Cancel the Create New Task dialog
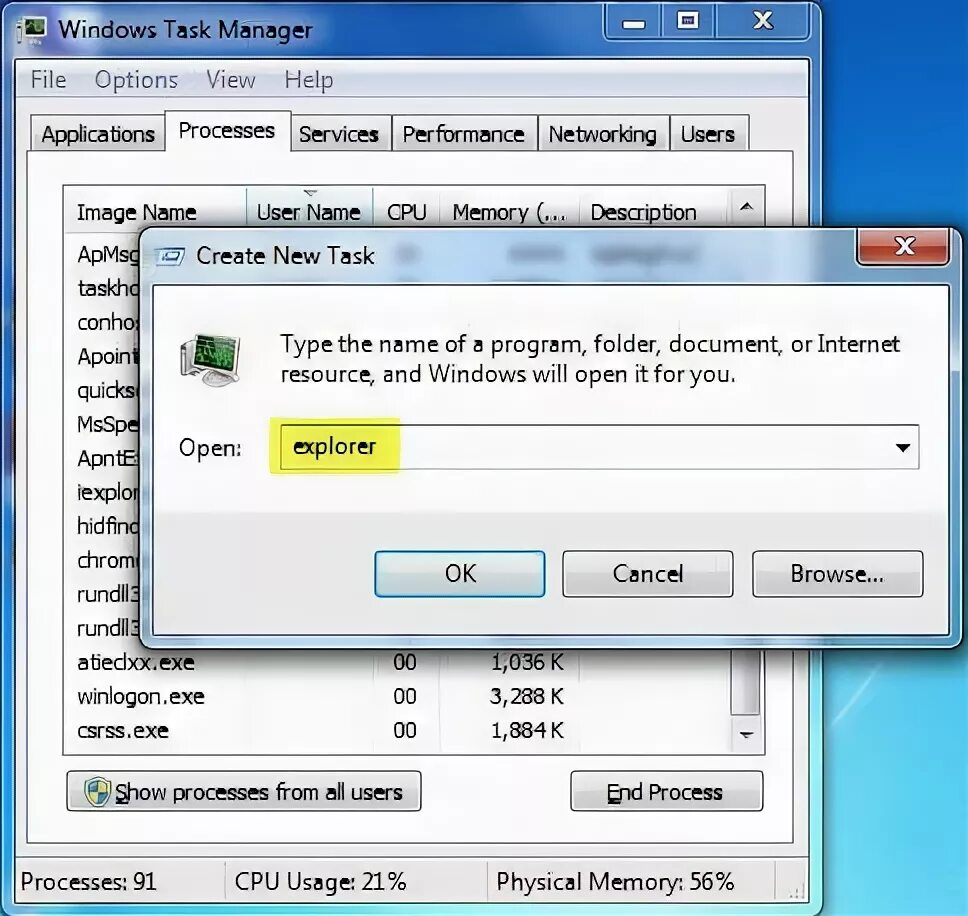Viewport: 968px width, 916px height. (x=648, y=574)
